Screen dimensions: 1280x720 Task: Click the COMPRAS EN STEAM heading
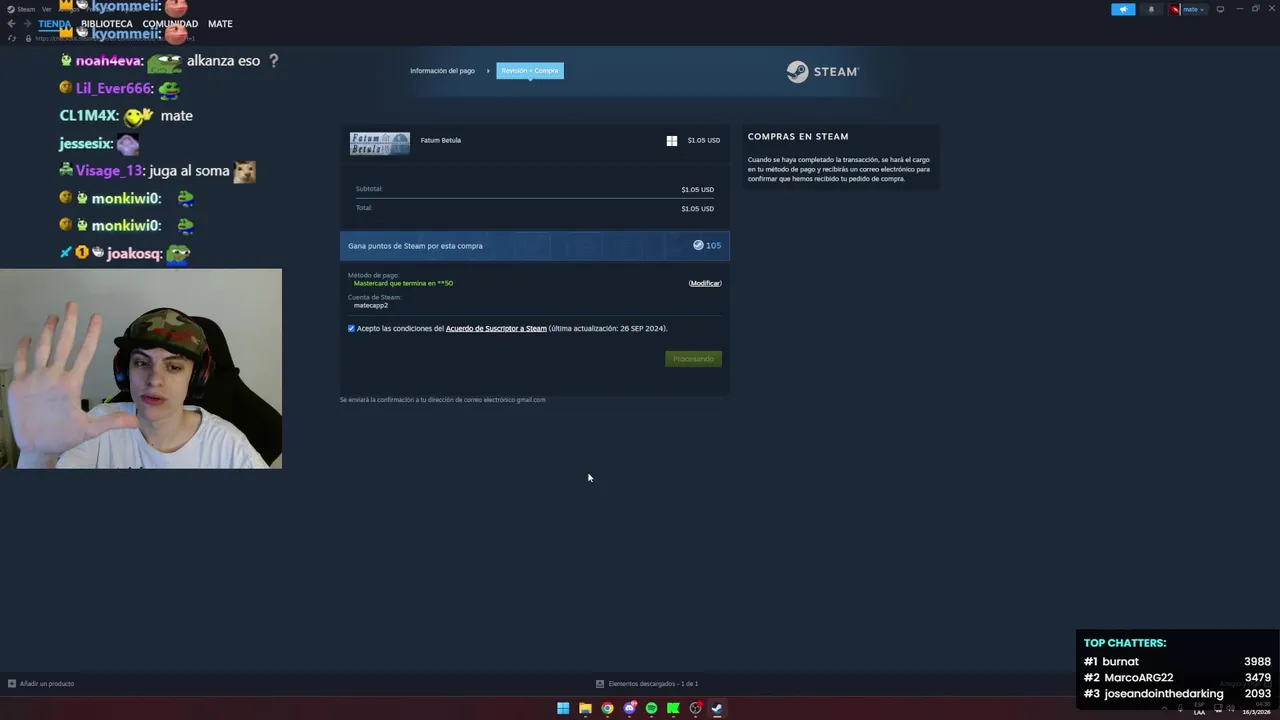tap(798, 137)
